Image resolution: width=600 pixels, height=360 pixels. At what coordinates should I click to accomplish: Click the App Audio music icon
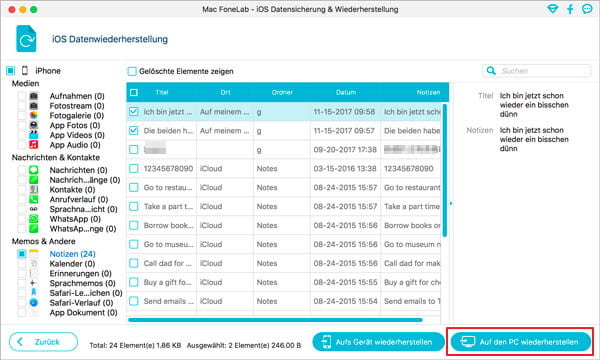[x=34, y=145]
